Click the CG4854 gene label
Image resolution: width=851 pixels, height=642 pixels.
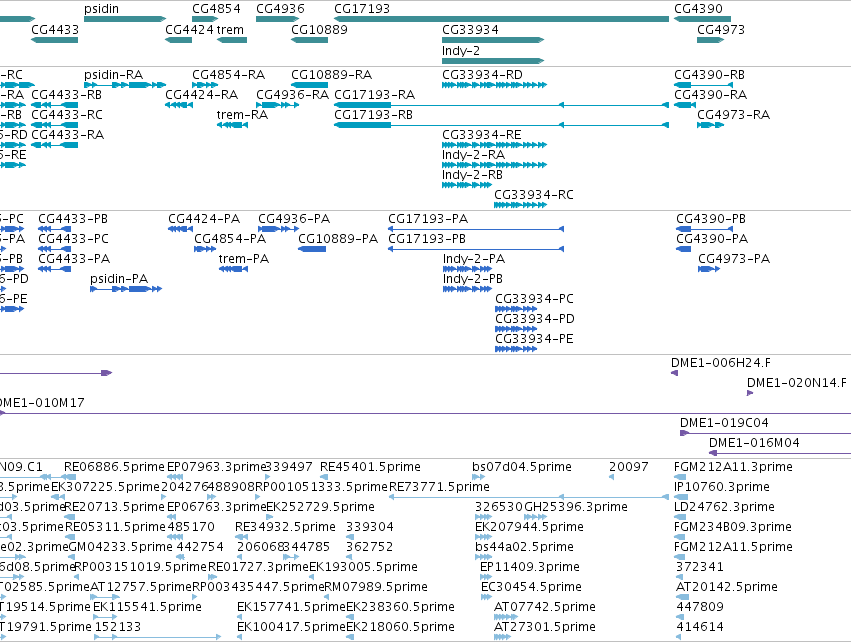coord(216,9)
